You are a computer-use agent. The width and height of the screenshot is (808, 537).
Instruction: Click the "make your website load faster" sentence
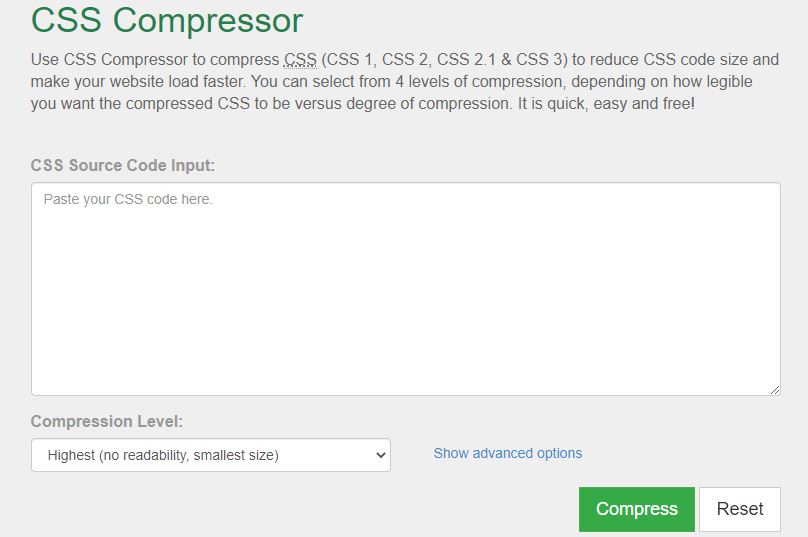pyautogui.click(x=137, y=82)
